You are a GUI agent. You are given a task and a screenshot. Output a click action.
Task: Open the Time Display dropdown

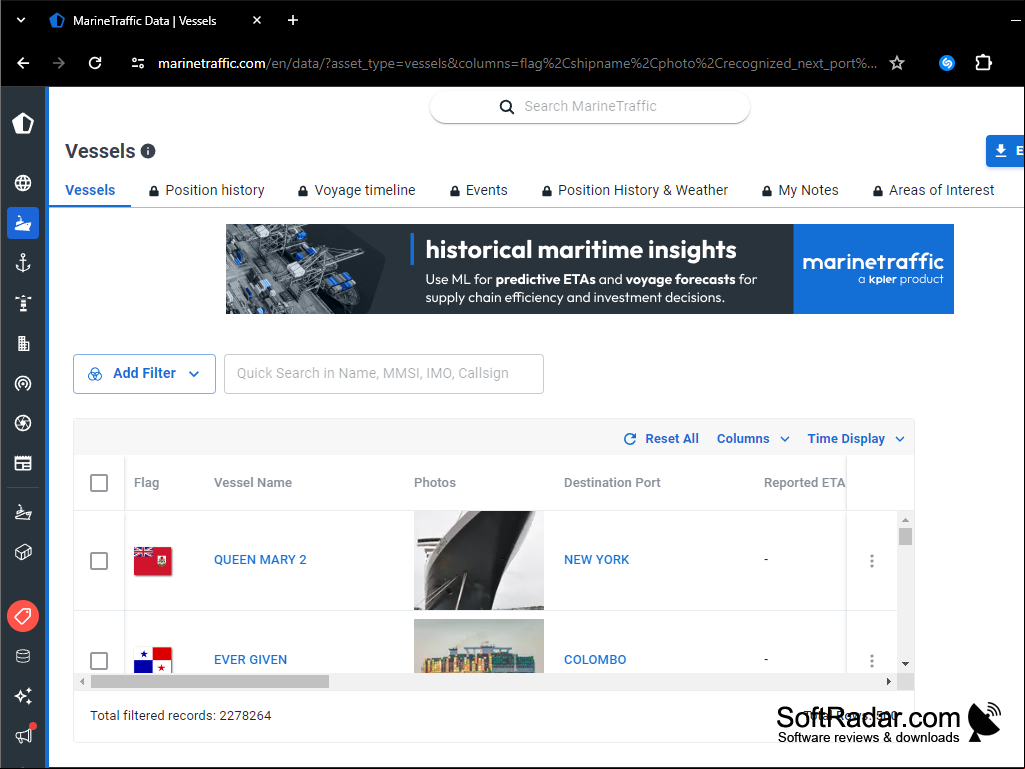tap(856, 439)
